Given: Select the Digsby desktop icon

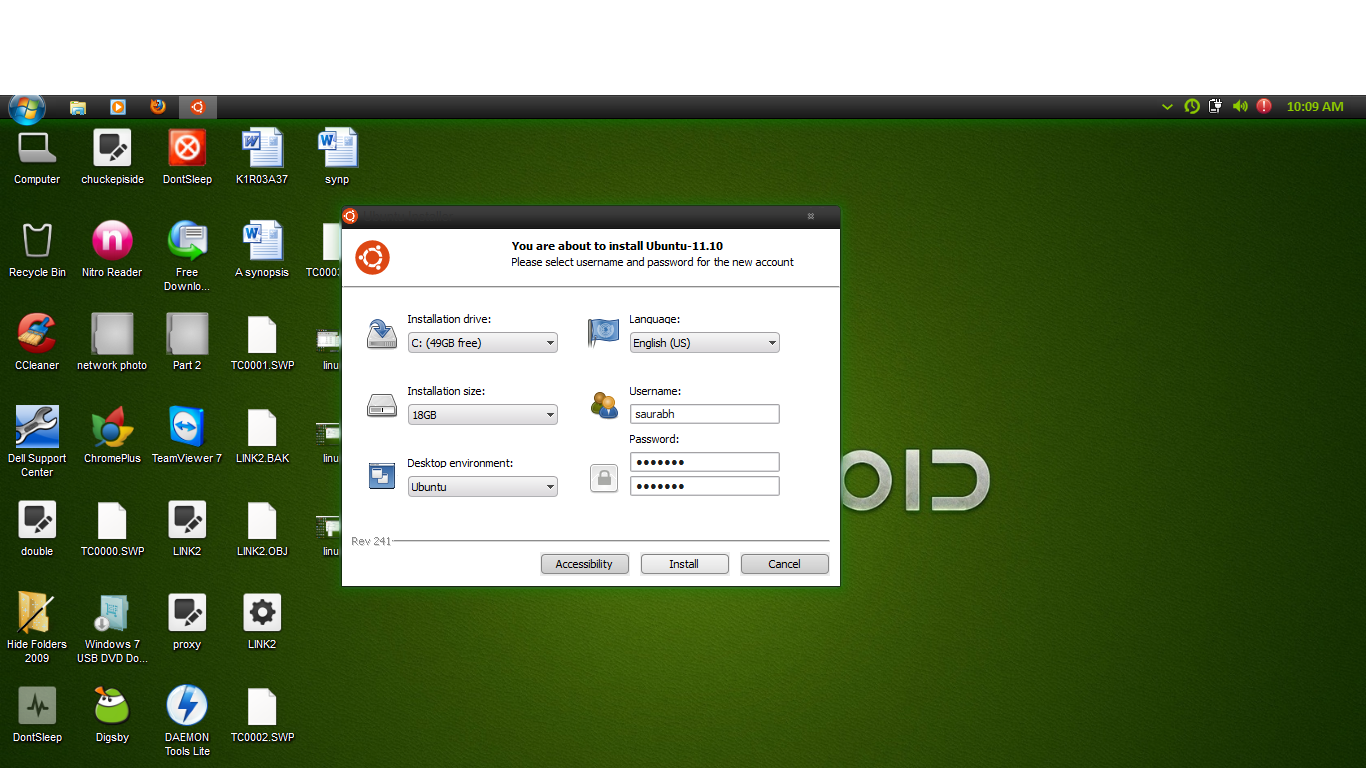Looking at the screenshot, I should [112, 715].
